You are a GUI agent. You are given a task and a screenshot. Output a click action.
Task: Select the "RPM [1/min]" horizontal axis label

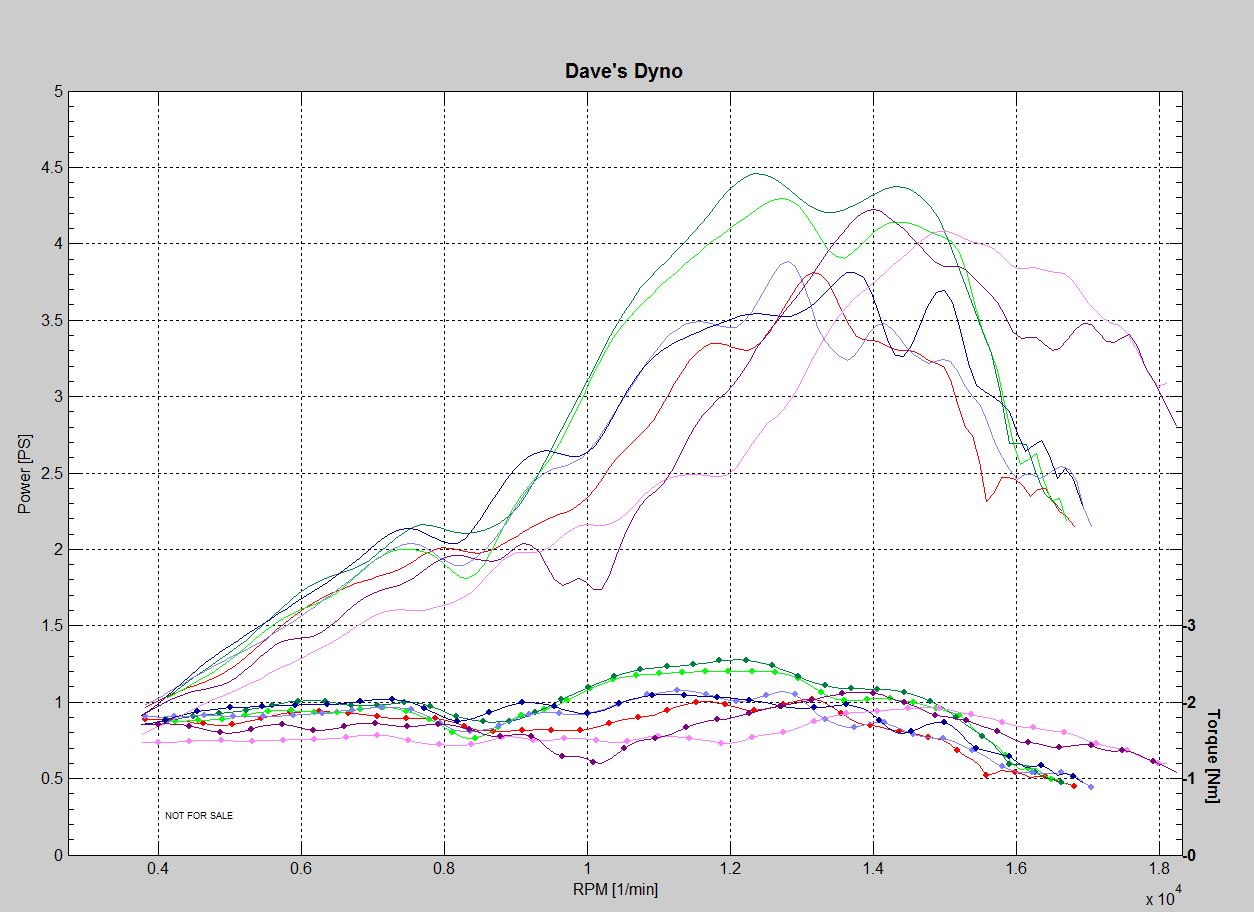pos(617,889)
